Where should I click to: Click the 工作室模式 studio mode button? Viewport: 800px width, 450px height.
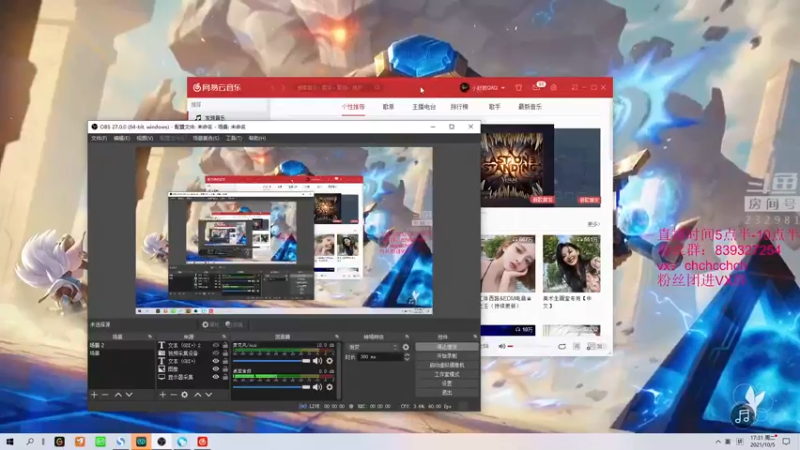[447, 374]
